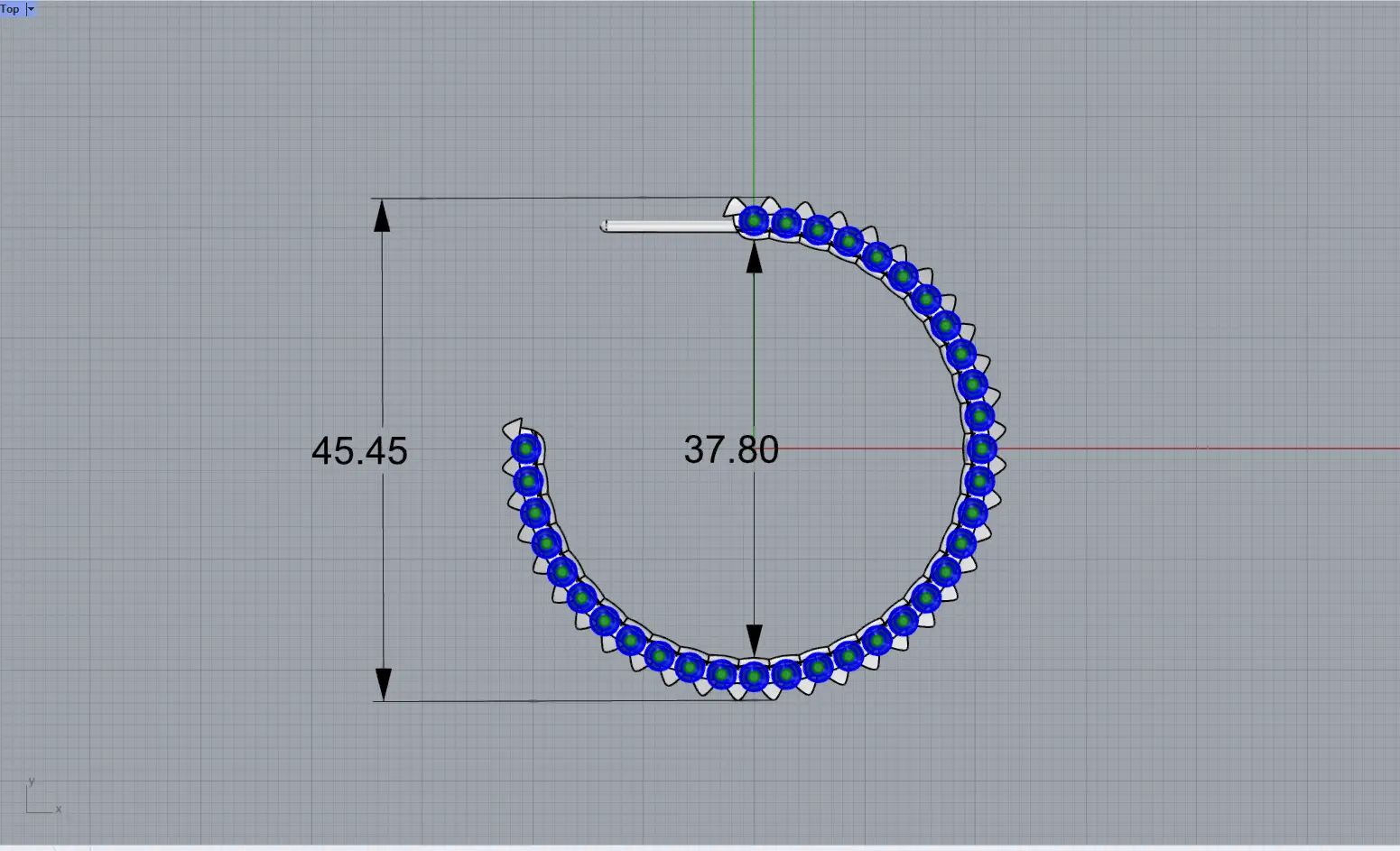Screen dimensions: 1400x851
Task: Select the gem at the open hoop end
Action: coord(525,449)
